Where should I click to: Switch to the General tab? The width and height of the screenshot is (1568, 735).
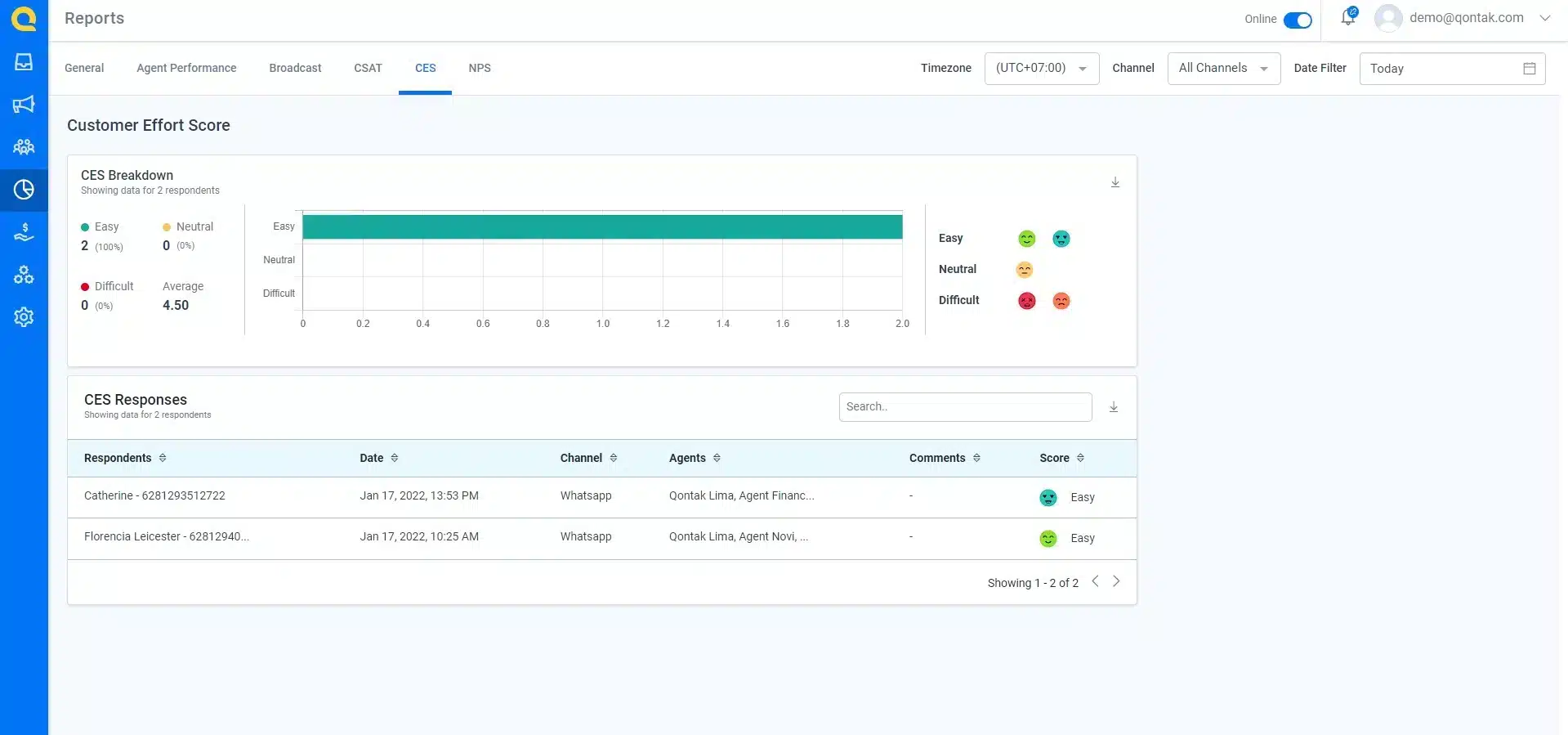pos(84,68)
